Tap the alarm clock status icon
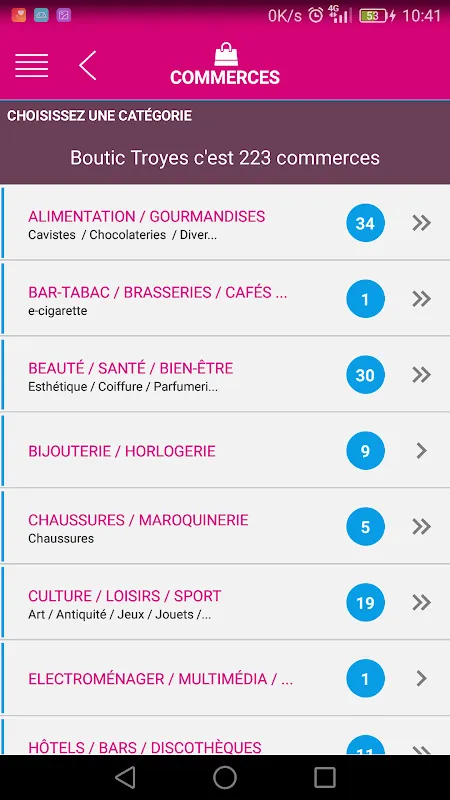 316,15
